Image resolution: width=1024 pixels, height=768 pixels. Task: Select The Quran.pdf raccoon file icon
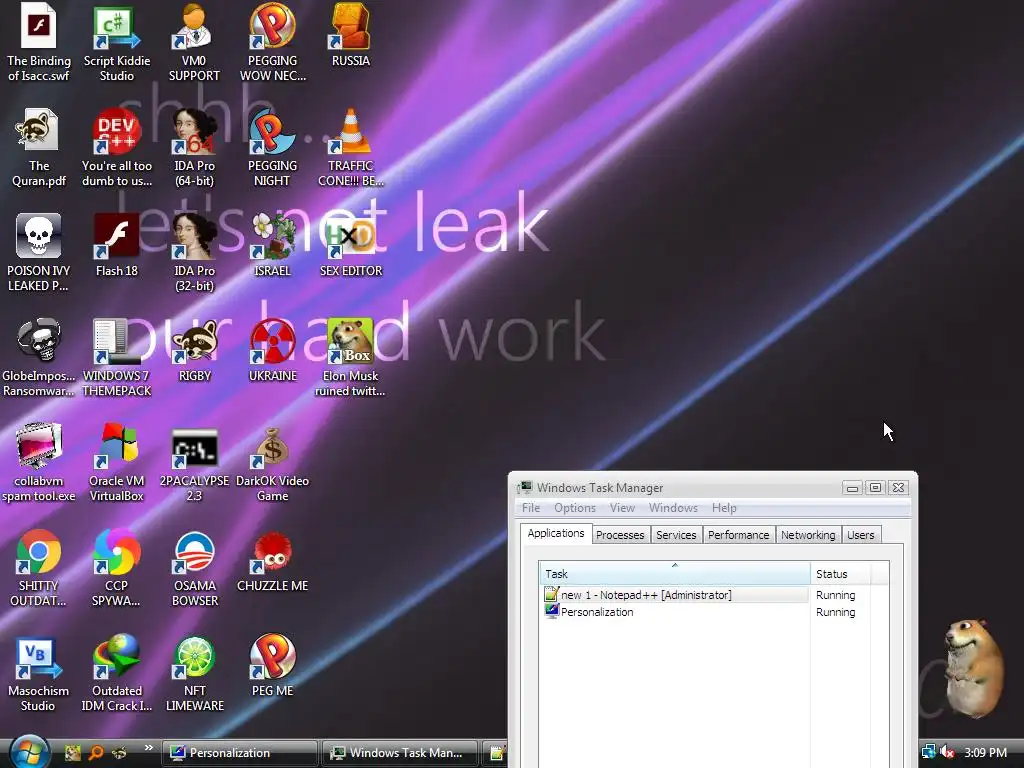[x=39, y=148]
